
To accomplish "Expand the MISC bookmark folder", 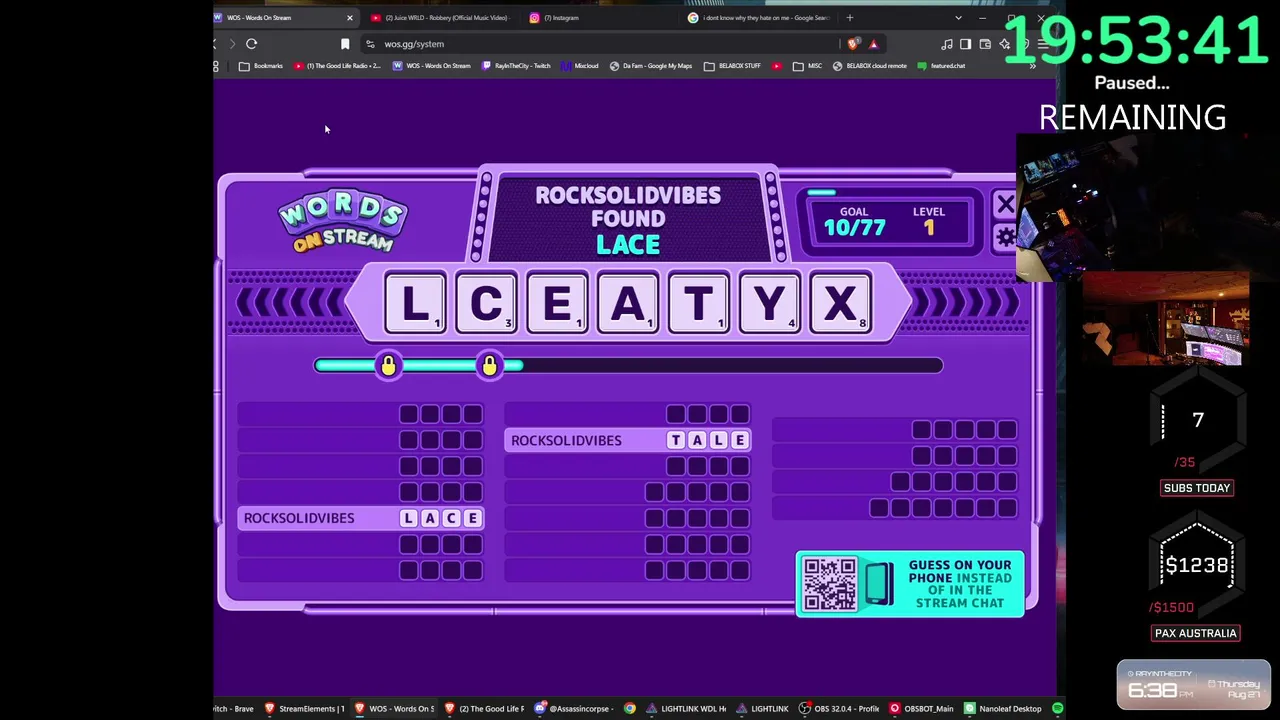I will click(807, 66).
